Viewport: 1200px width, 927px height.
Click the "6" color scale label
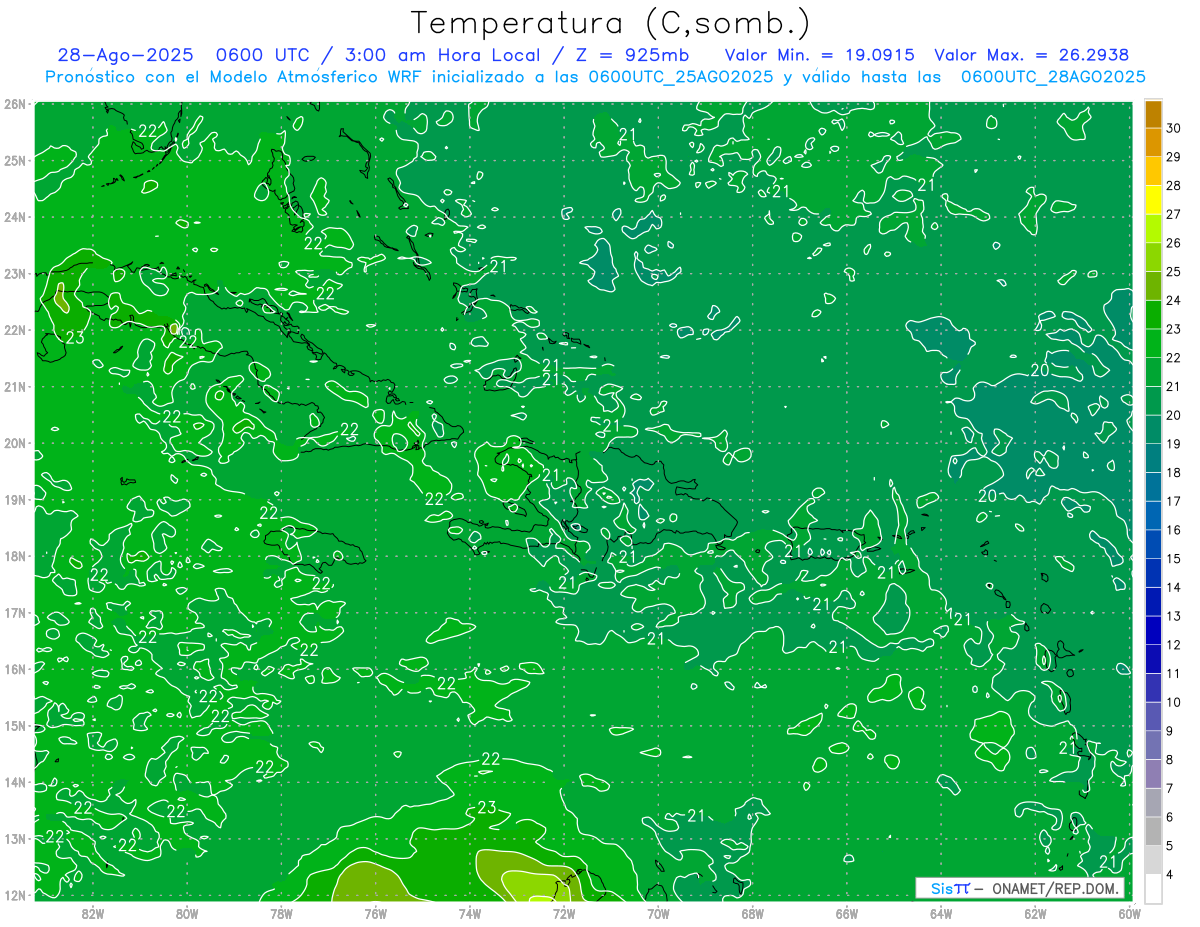pyautogui.click(x=1170, y=817)
